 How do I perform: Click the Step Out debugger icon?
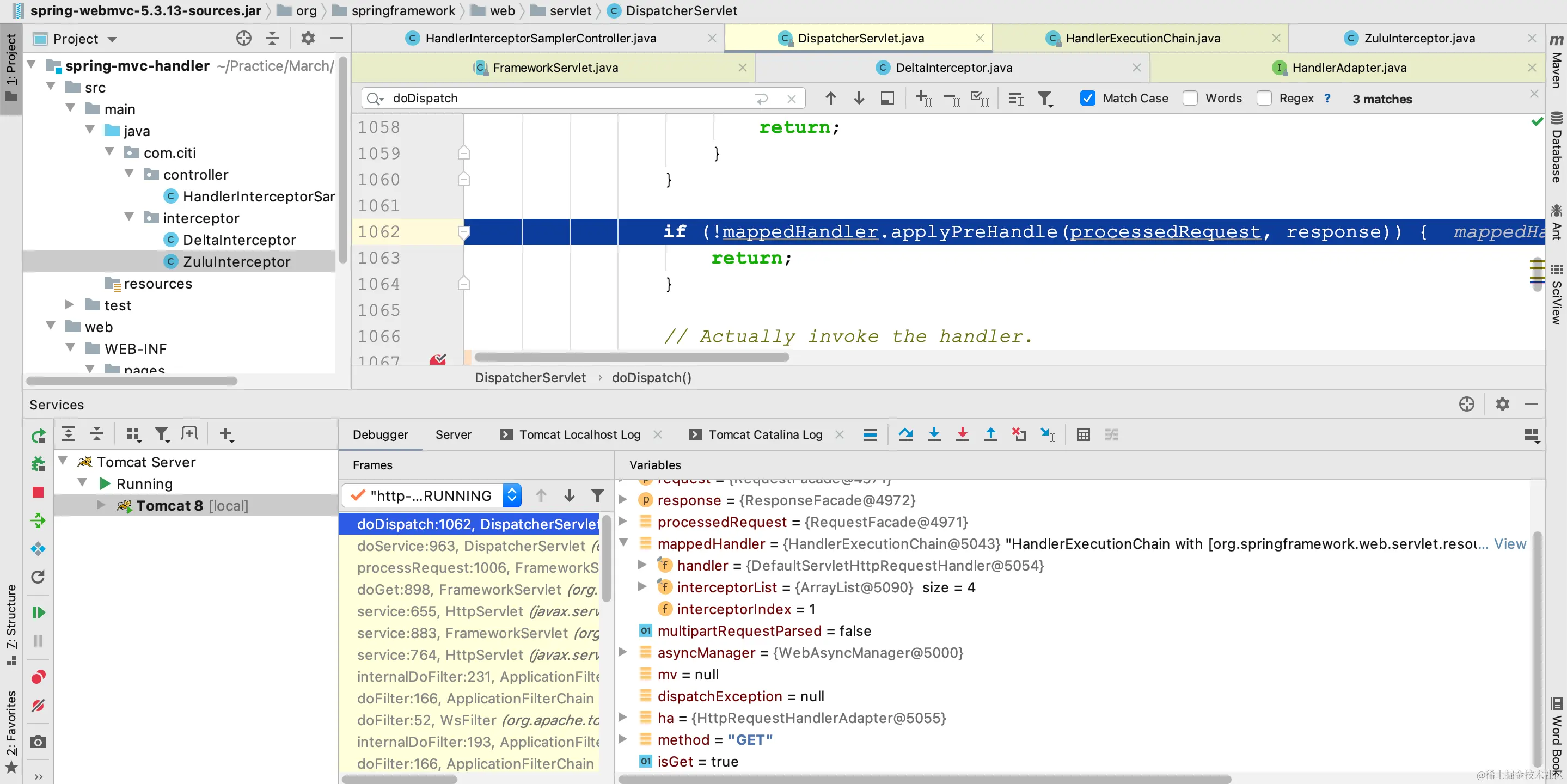990,434
